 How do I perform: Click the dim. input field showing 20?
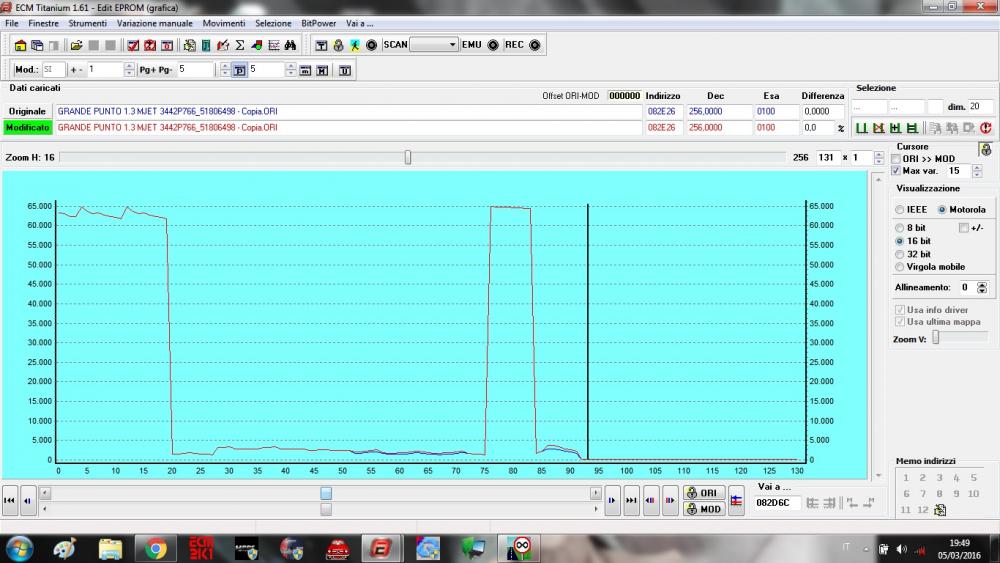tap(980, 106)
